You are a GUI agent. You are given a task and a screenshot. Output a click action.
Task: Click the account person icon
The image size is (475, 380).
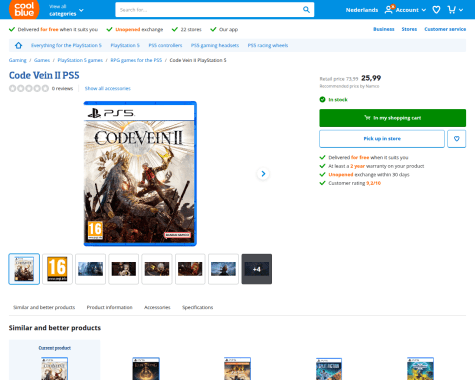pyautogui.click(x=389, y=10)
